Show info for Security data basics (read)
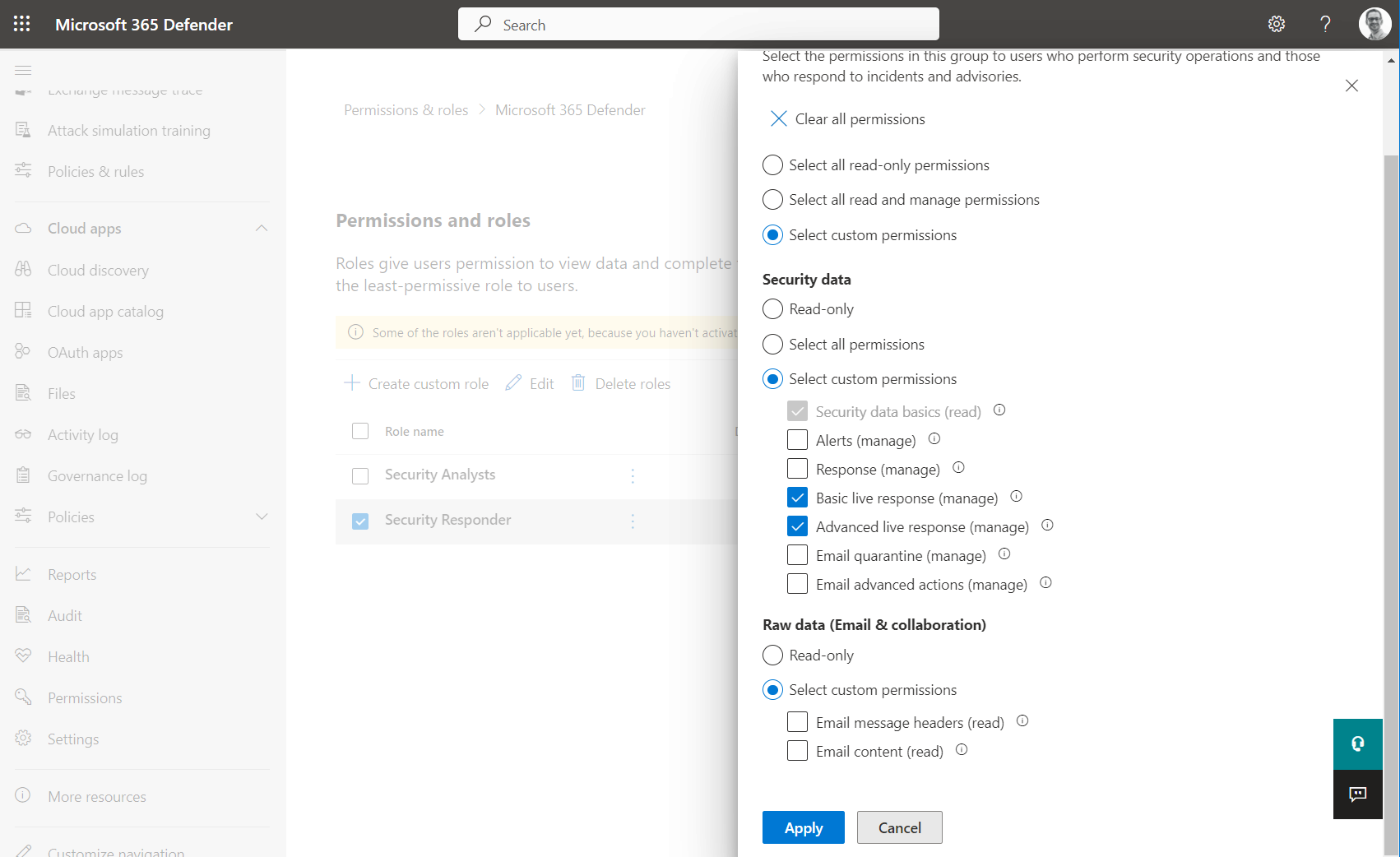 pyautogui.click(x=999, y=410)
